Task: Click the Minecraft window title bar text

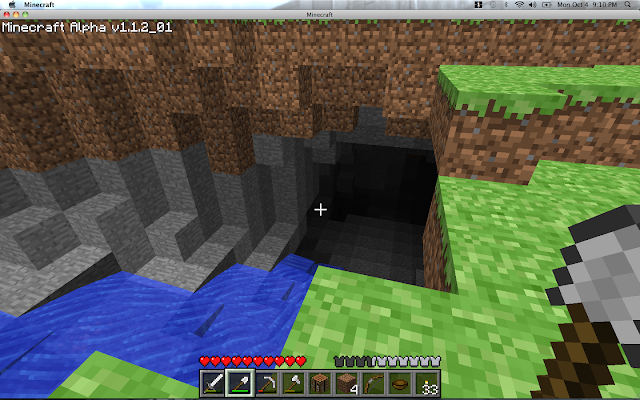Action: coord(320,14)
